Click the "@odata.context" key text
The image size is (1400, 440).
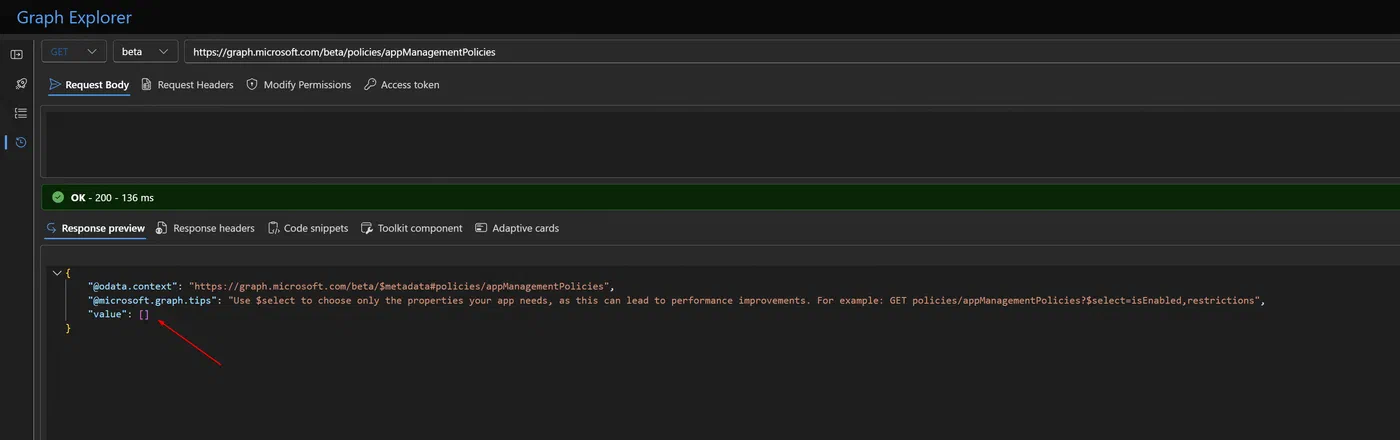coord(133,286)
